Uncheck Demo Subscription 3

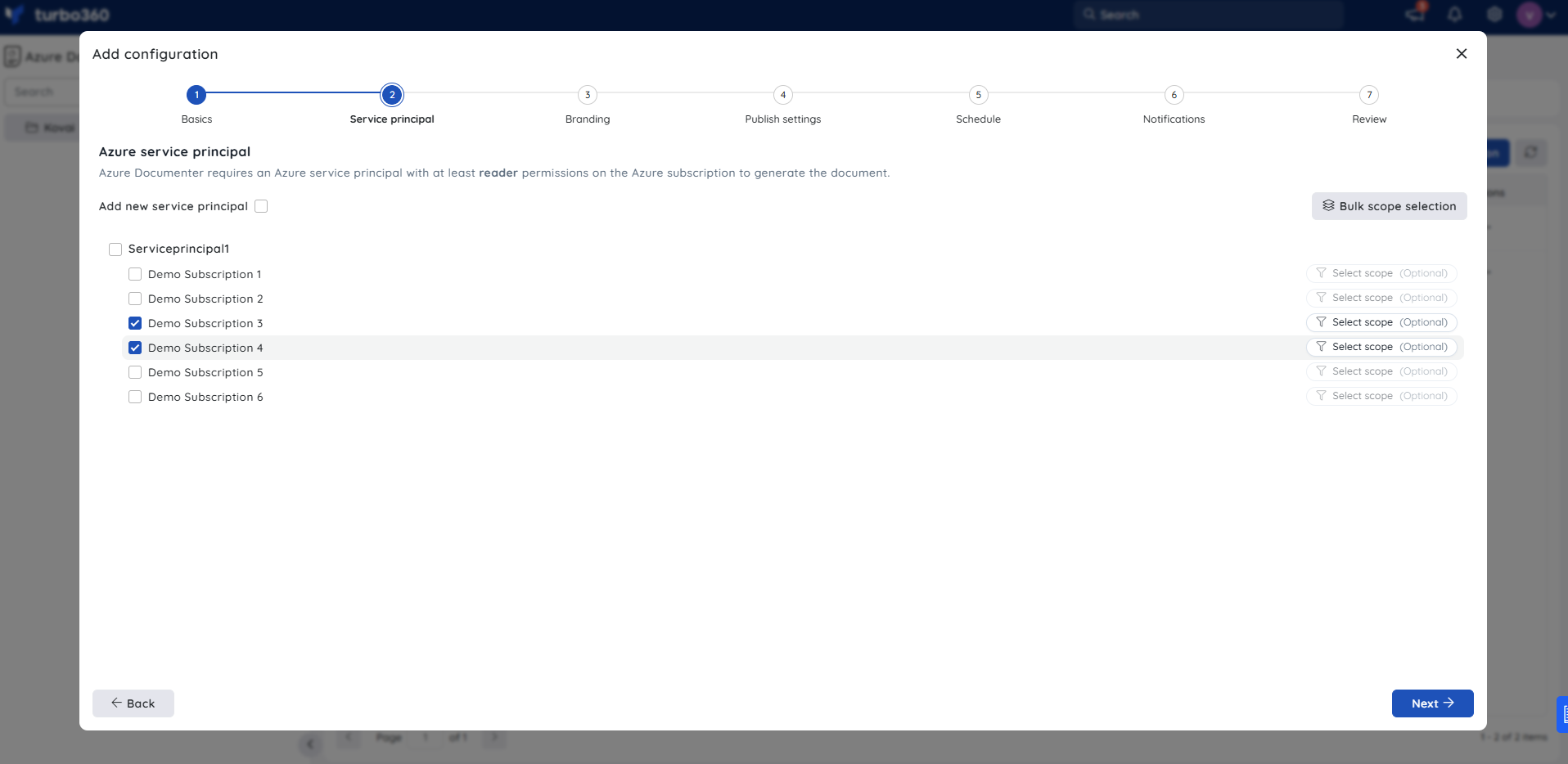[x=135, y=323]
